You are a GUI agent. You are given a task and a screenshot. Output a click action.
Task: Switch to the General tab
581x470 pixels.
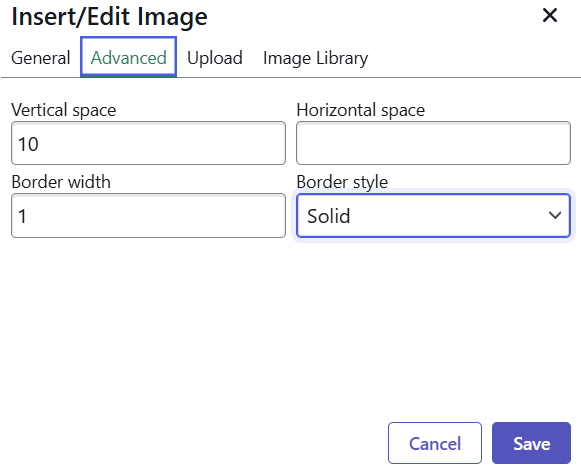[41, 58]
